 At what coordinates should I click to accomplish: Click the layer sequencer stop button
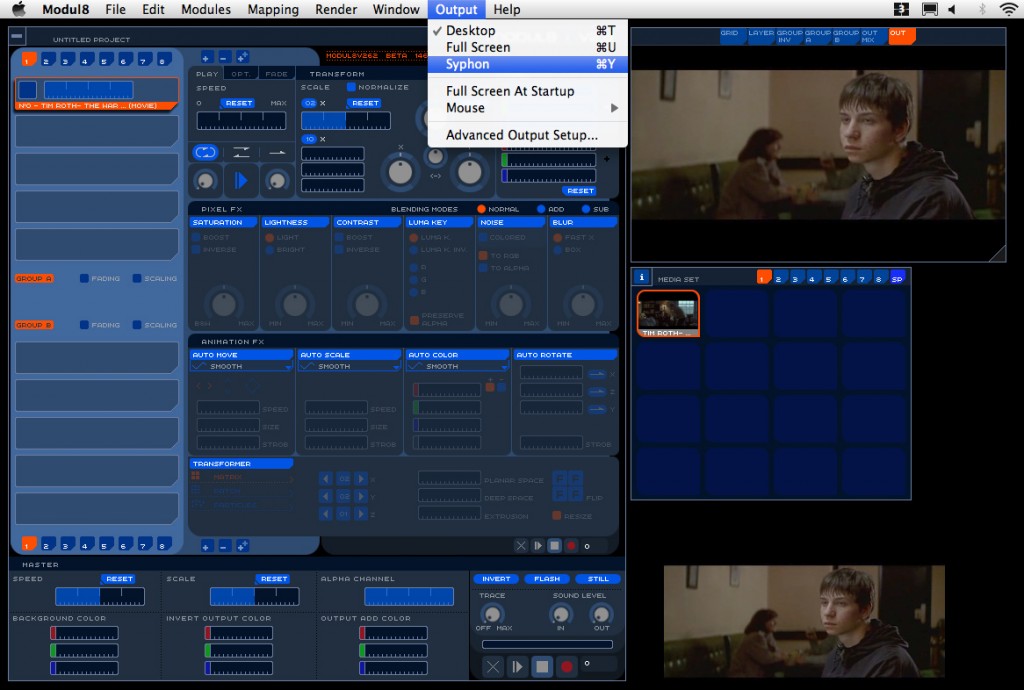pyautogui.click(x=554, y=546)
